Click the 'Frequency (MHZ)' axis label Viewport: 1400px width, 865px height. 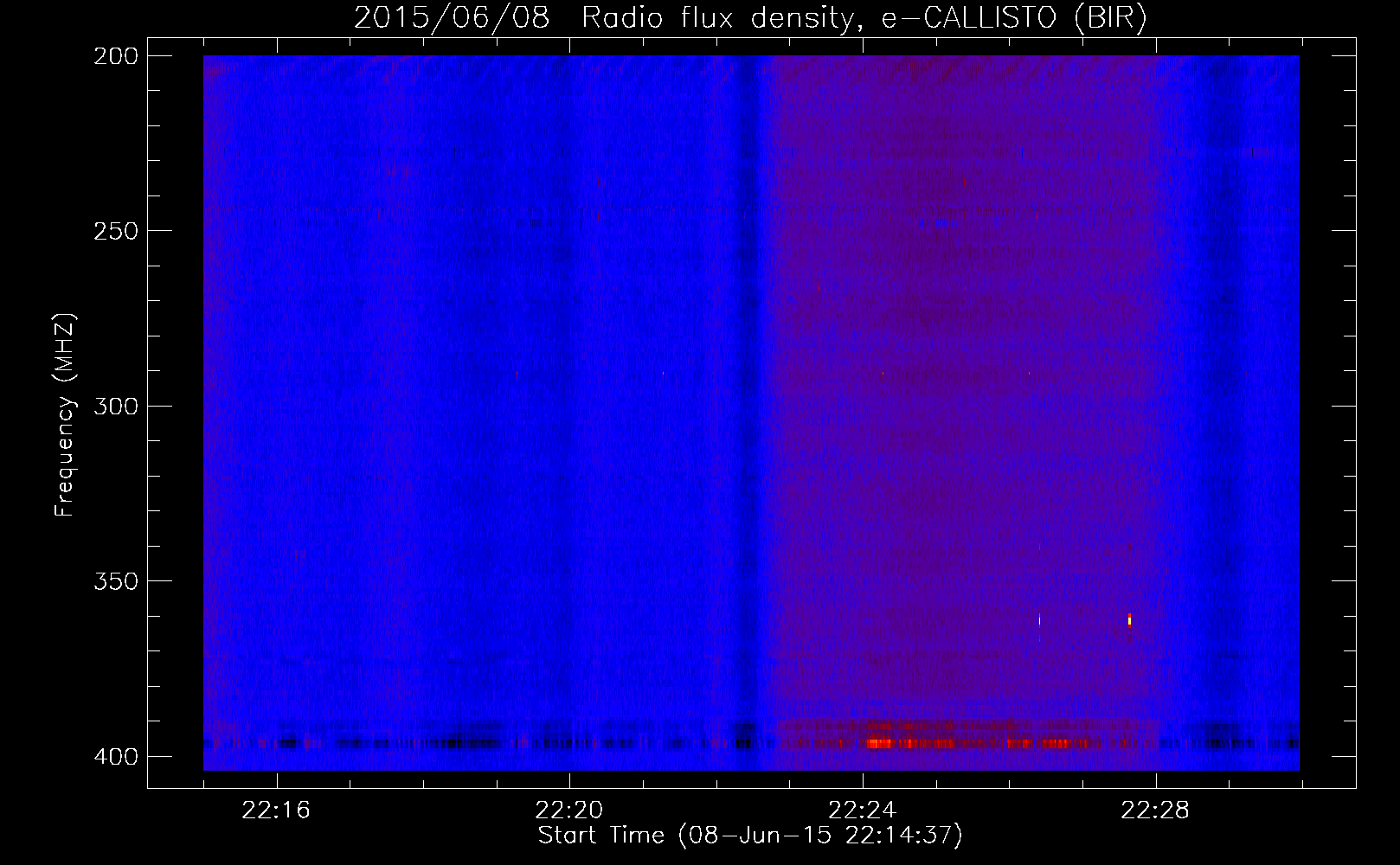click(x=65, y=414)
